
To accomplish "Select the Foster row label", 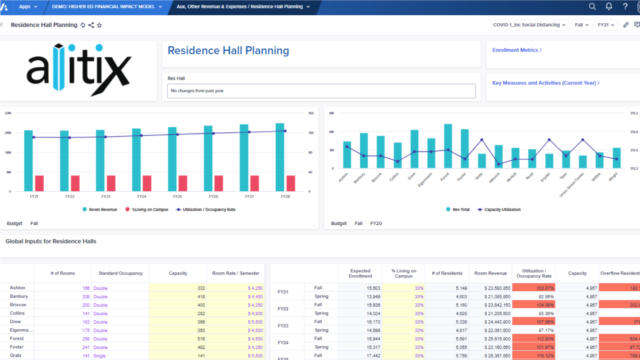I will click(x=17, y=347).
